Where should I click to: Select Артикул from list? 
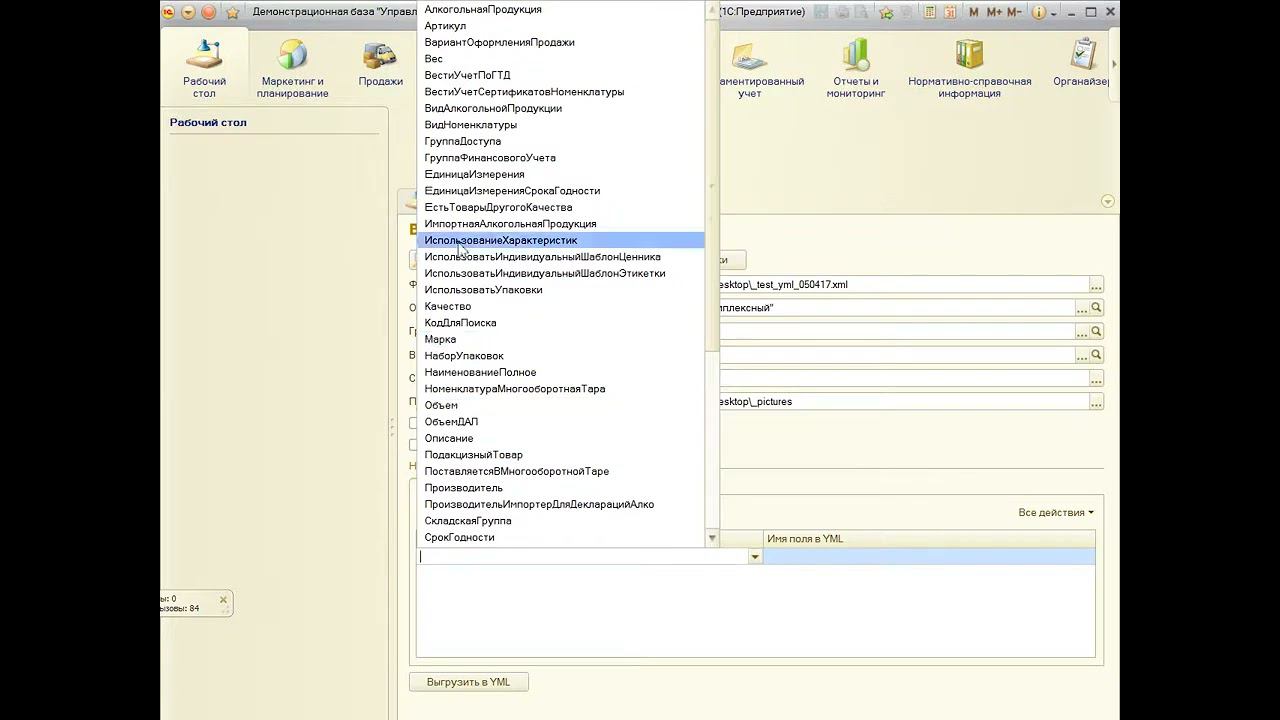coord(560,26)
